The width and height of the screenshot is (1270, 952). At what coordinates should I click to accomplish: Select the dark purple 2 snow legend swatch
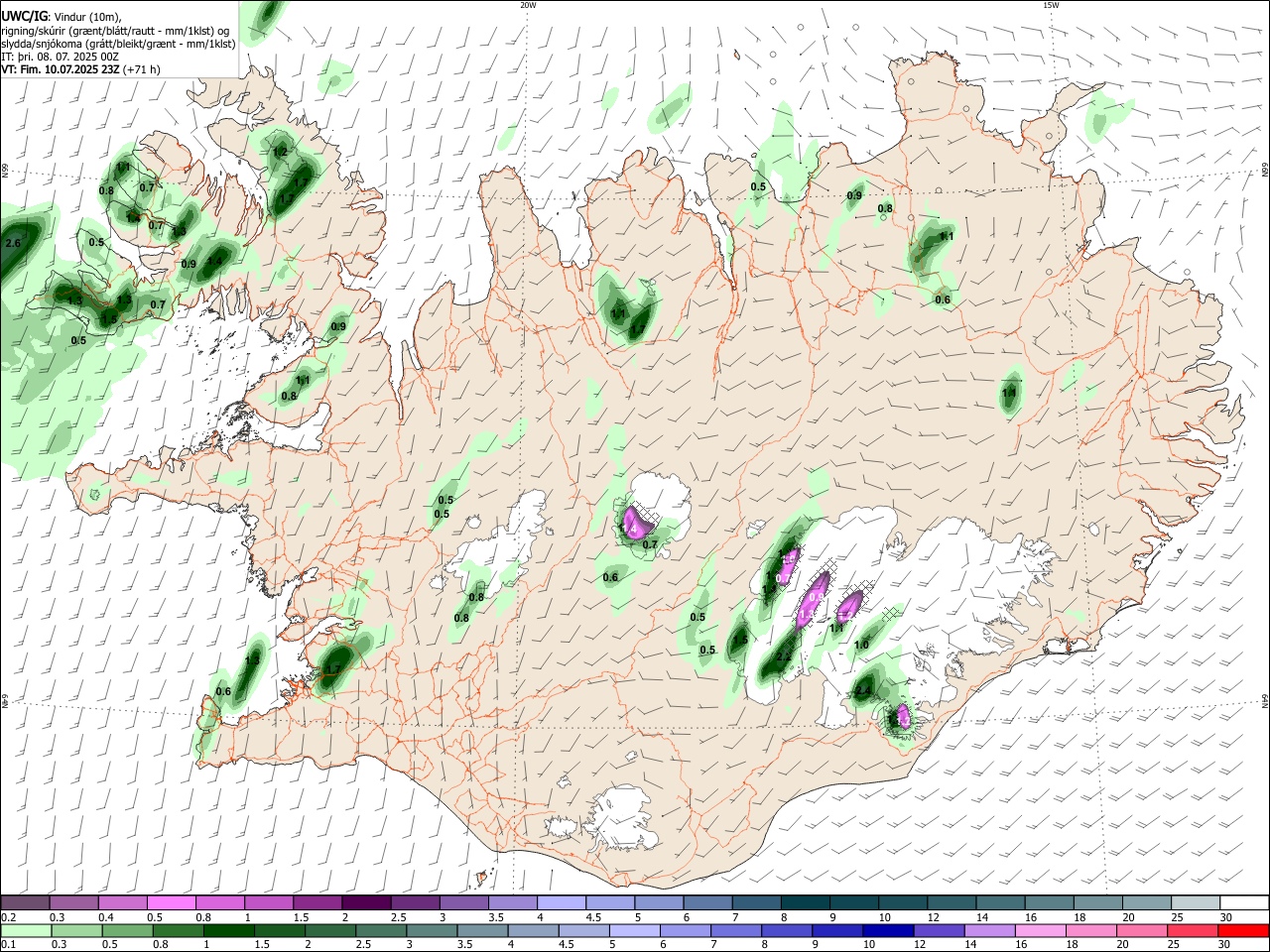pos(366,902)
